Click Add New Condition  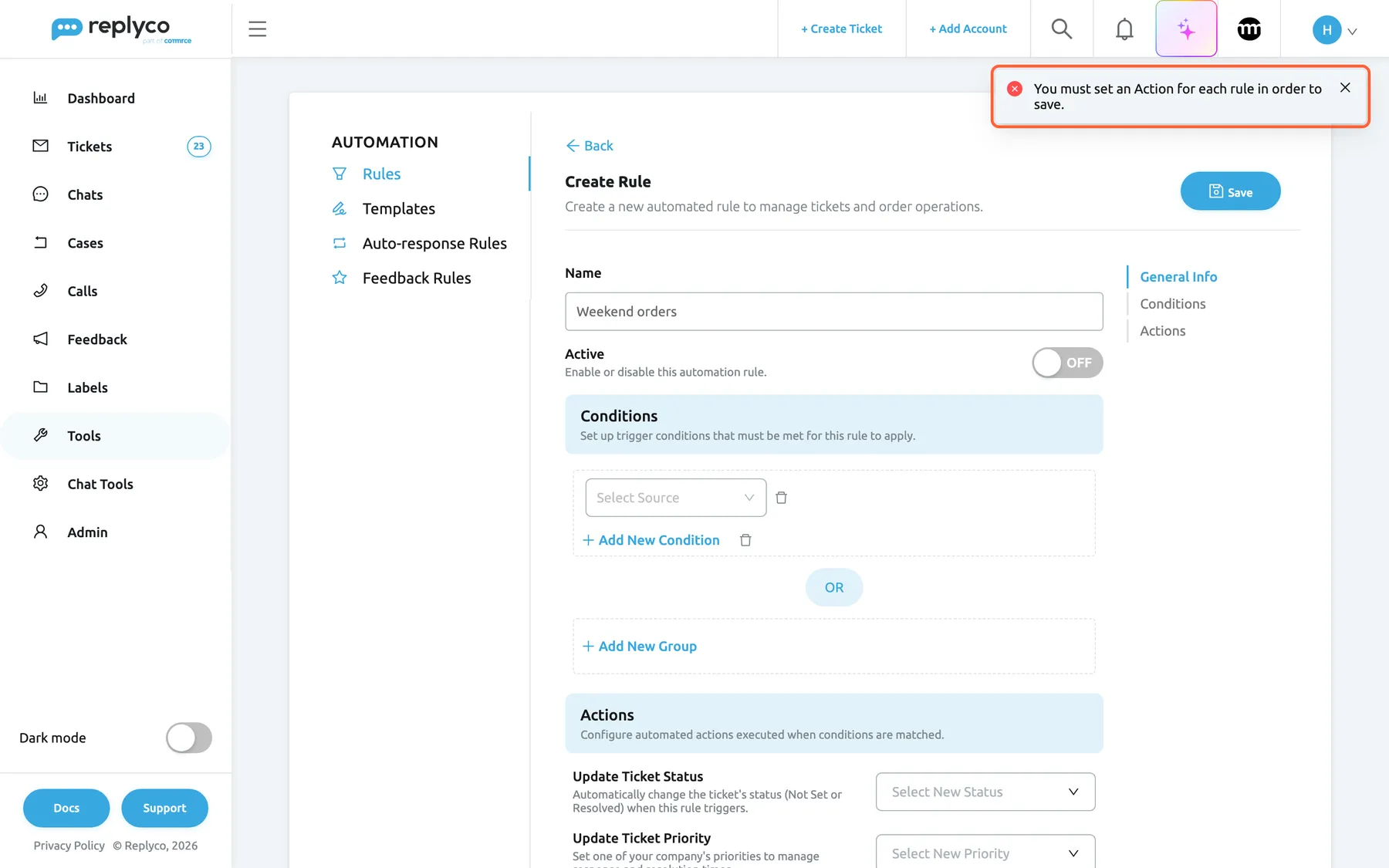click(651, 540)
